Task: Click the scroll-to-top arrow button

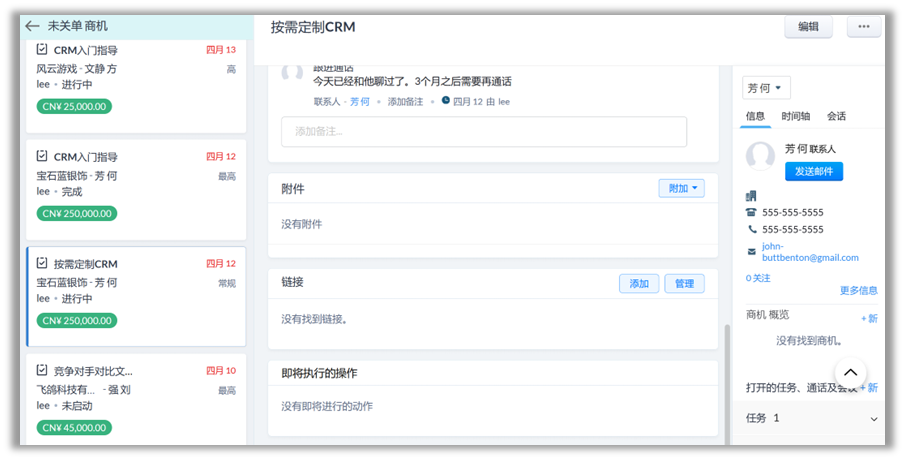Action: tap(850, 373)
